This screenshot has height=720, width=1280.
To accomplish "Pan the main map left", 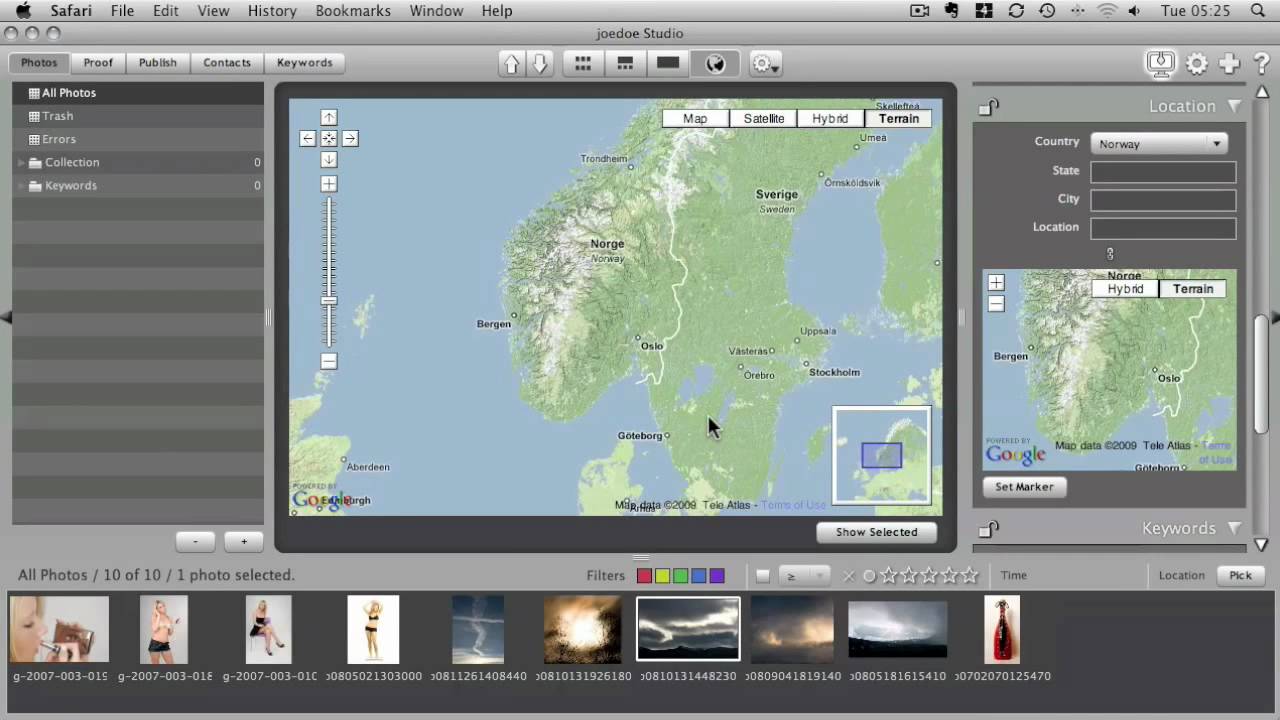I will point(308,139).
